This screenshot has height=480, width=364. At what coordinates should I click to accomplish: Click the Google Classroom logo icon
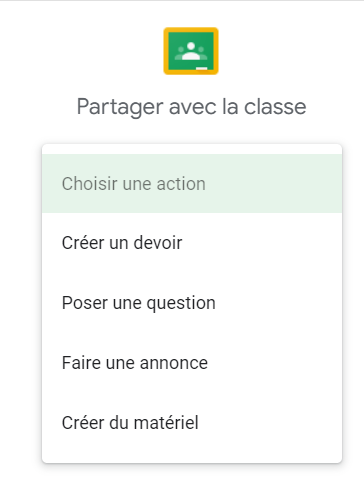click(191, 51)
